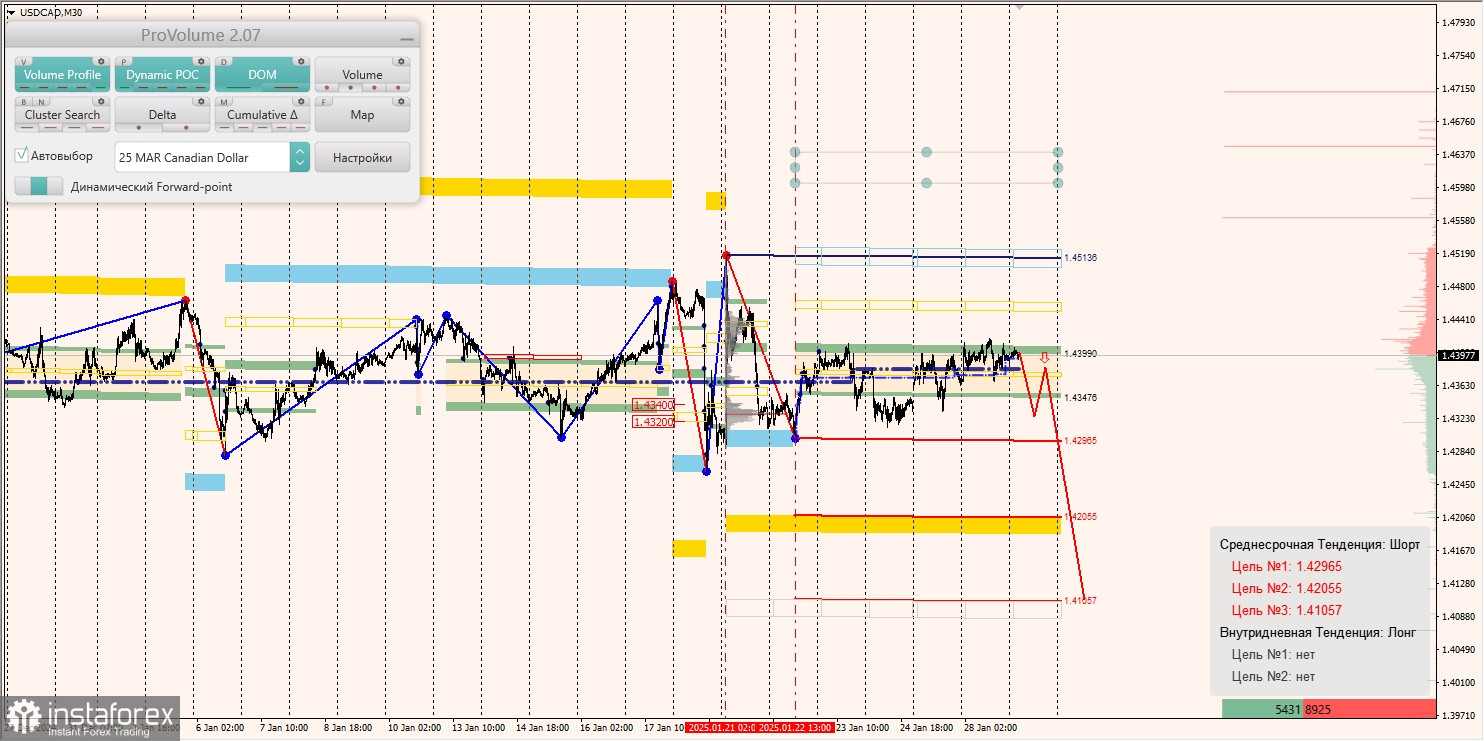The image size is (1484, 741).
Task: Open gear settings on Cumulative Δ button
Action: [301, 101]
